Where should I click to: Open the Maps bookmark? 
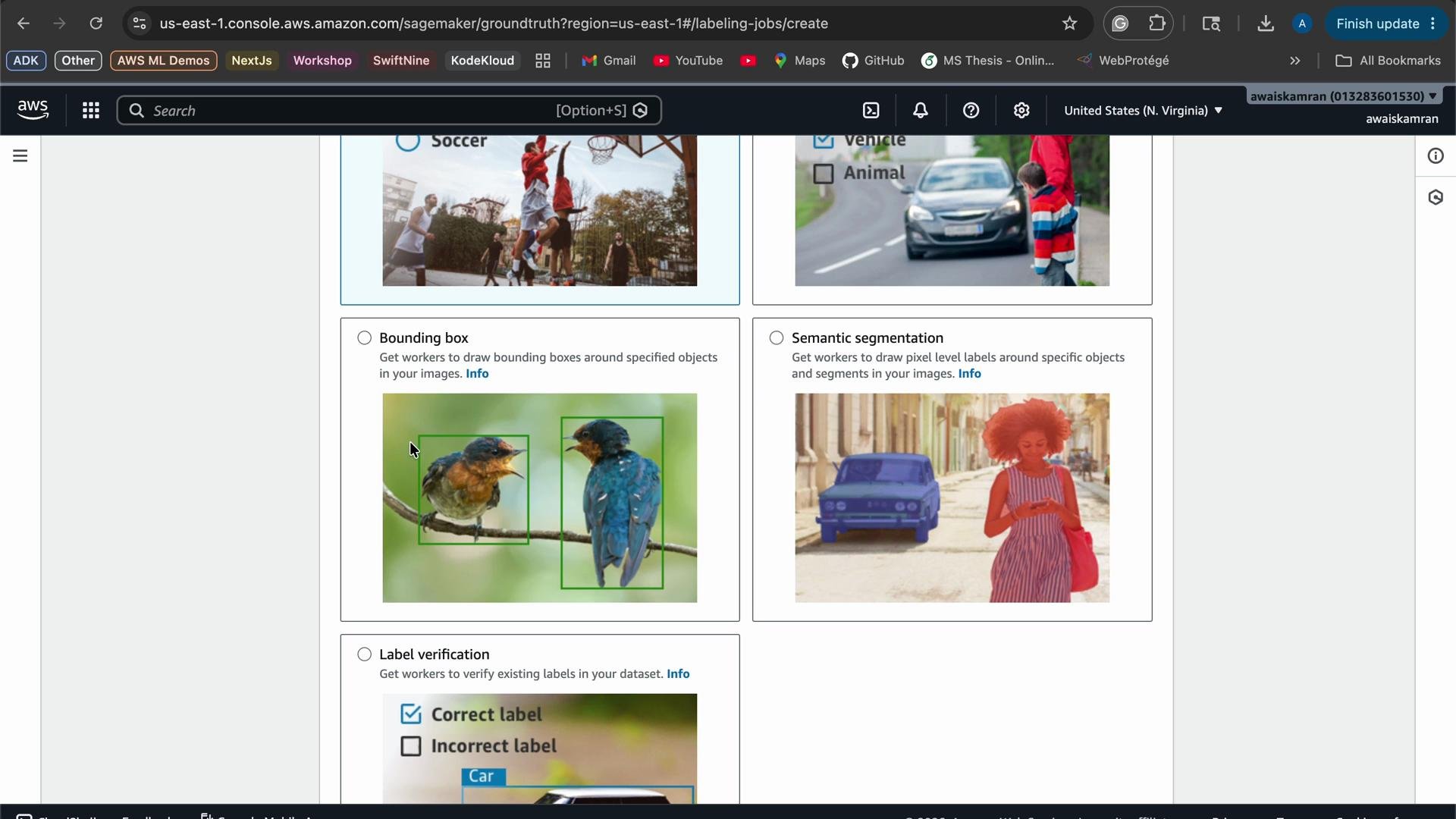coord(799,61)
